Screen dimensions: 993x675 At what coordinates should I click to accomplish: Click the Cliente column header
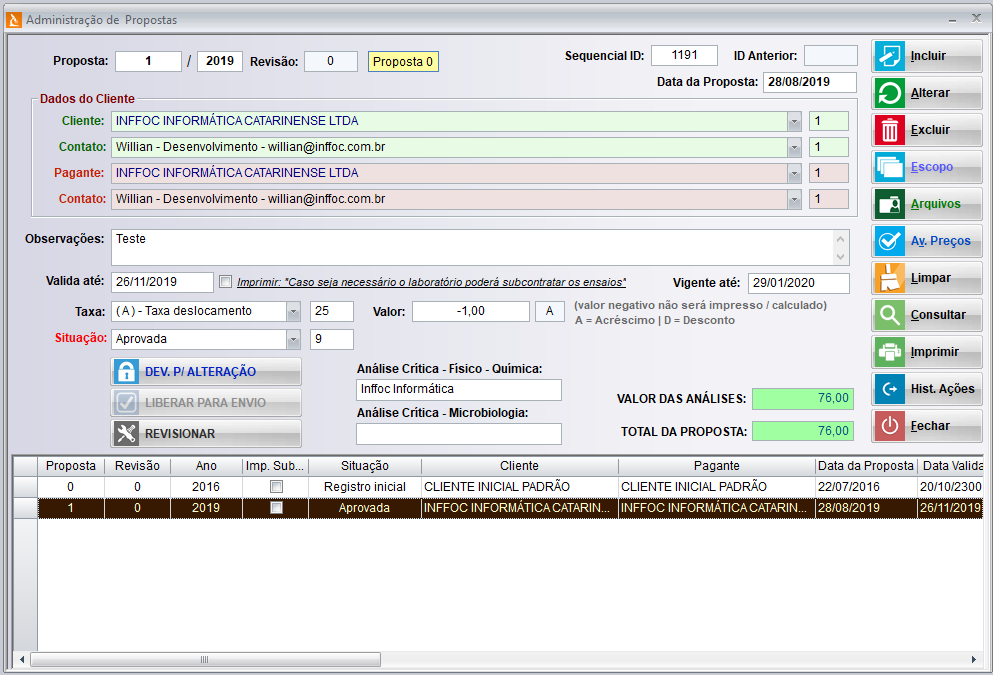coord(519,466)
